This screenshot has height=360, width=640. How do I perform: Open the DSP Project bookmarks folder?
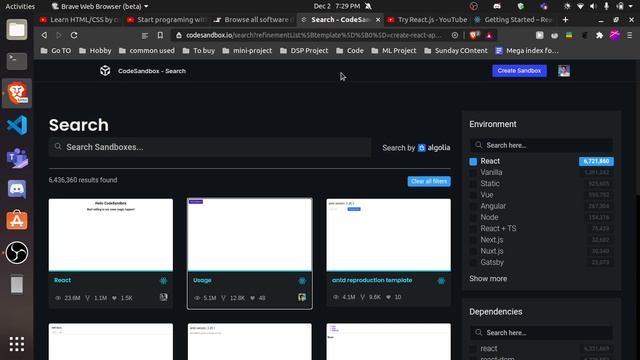(x=304, y=51)
